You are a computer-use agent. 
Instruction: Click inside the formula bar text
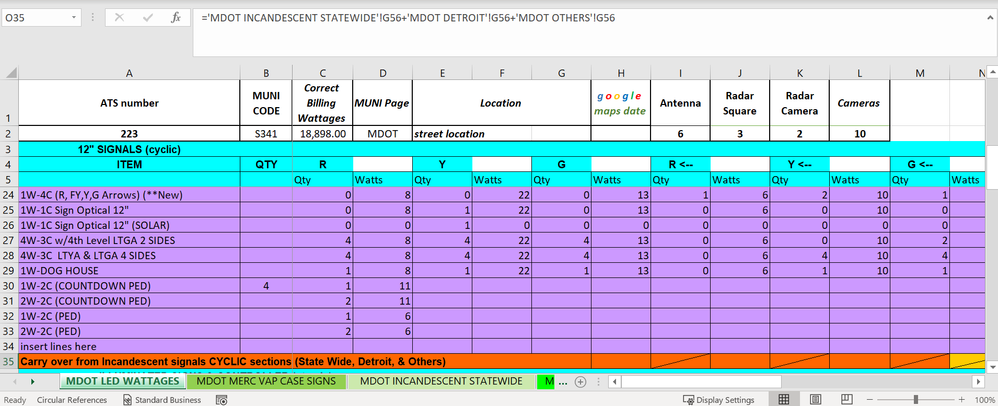(x=407, y=18)
